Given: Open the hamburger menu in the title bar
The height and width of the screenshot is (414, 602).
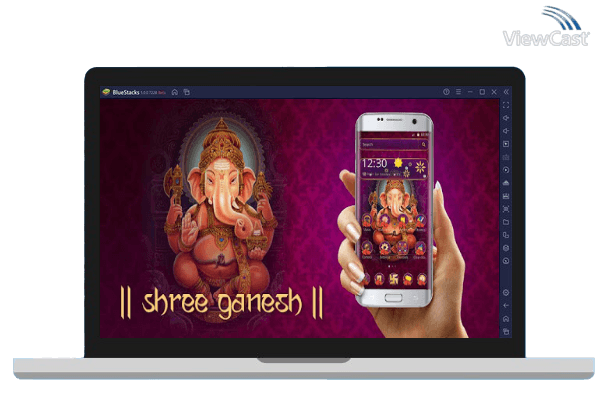Looking at the screenshot, I should pos(458,92).
